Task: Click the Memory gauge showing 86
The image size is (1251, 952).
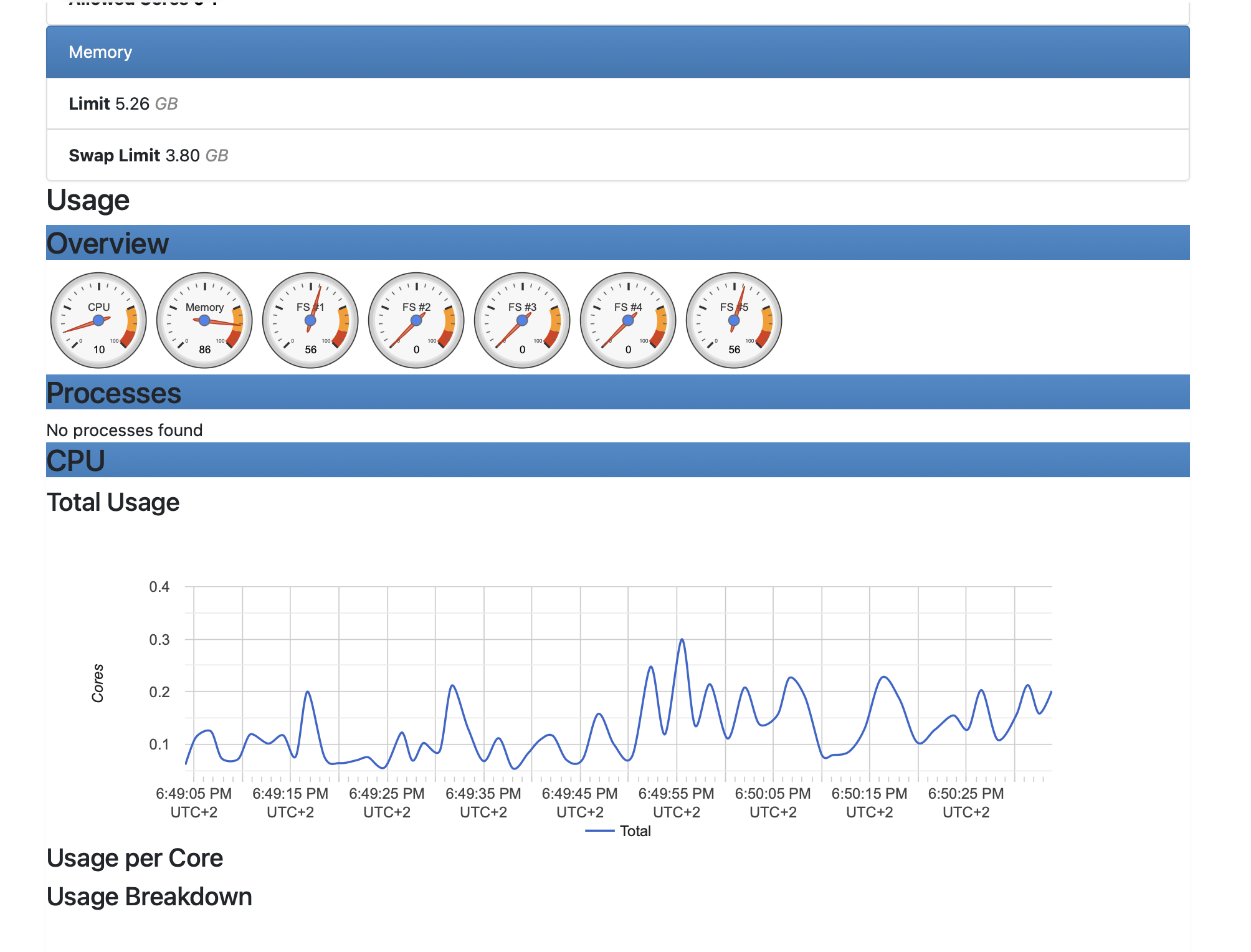Action: point(204,320)
